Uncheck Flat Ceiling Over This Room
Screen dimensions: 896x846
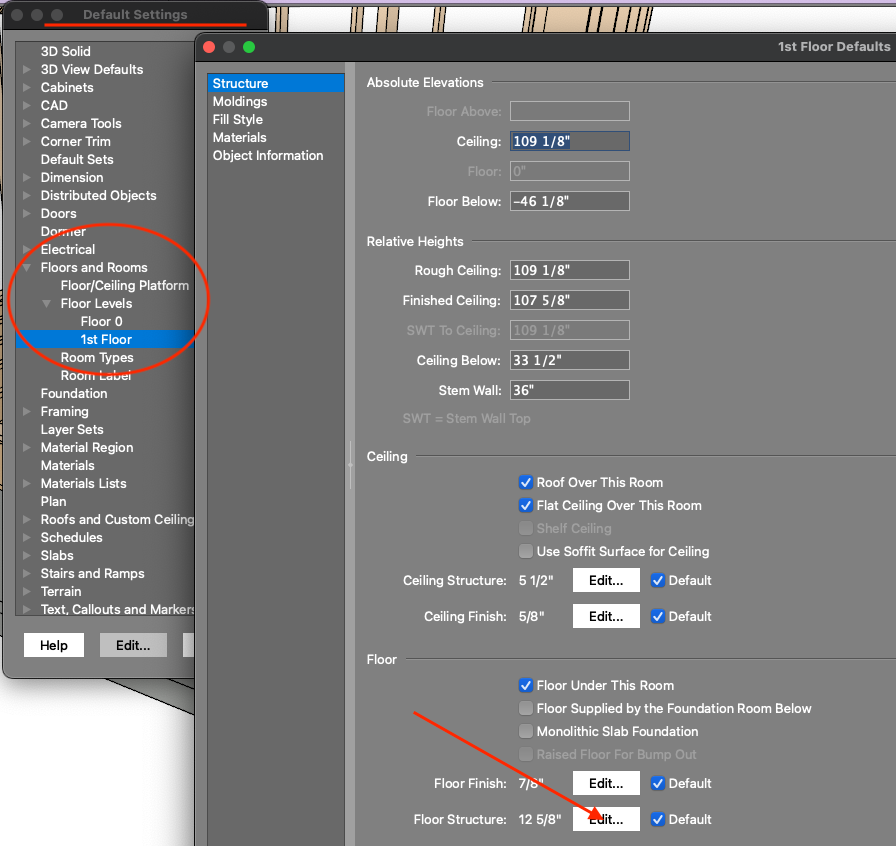coord(526,505)
